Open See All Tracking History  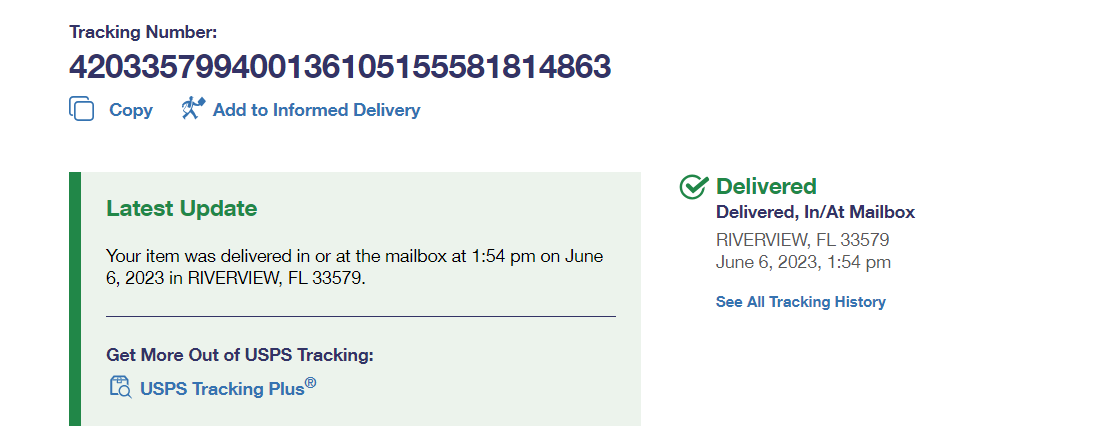tap(800, 302)
